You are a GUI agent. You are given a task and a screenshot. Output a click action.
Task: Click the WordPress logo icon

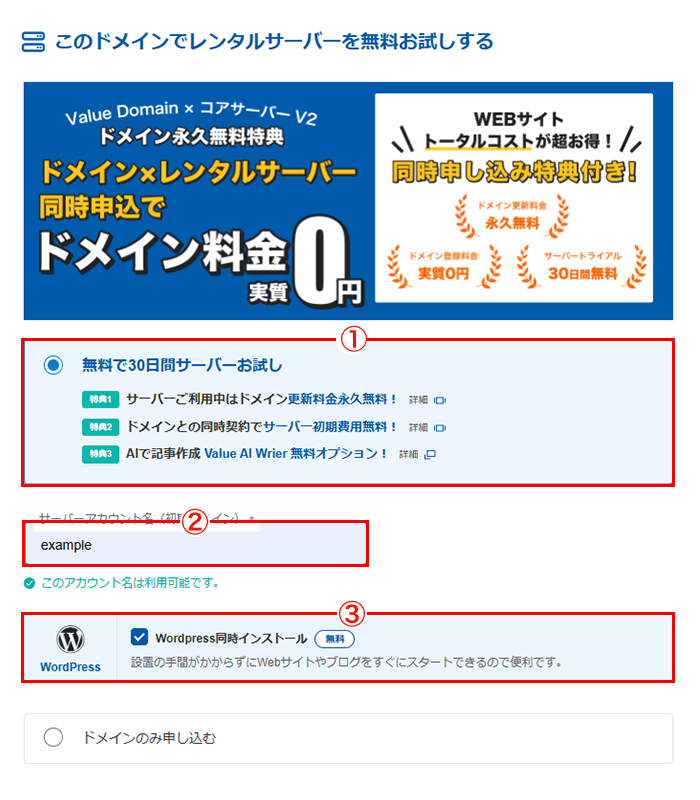(x=70, y=639)
